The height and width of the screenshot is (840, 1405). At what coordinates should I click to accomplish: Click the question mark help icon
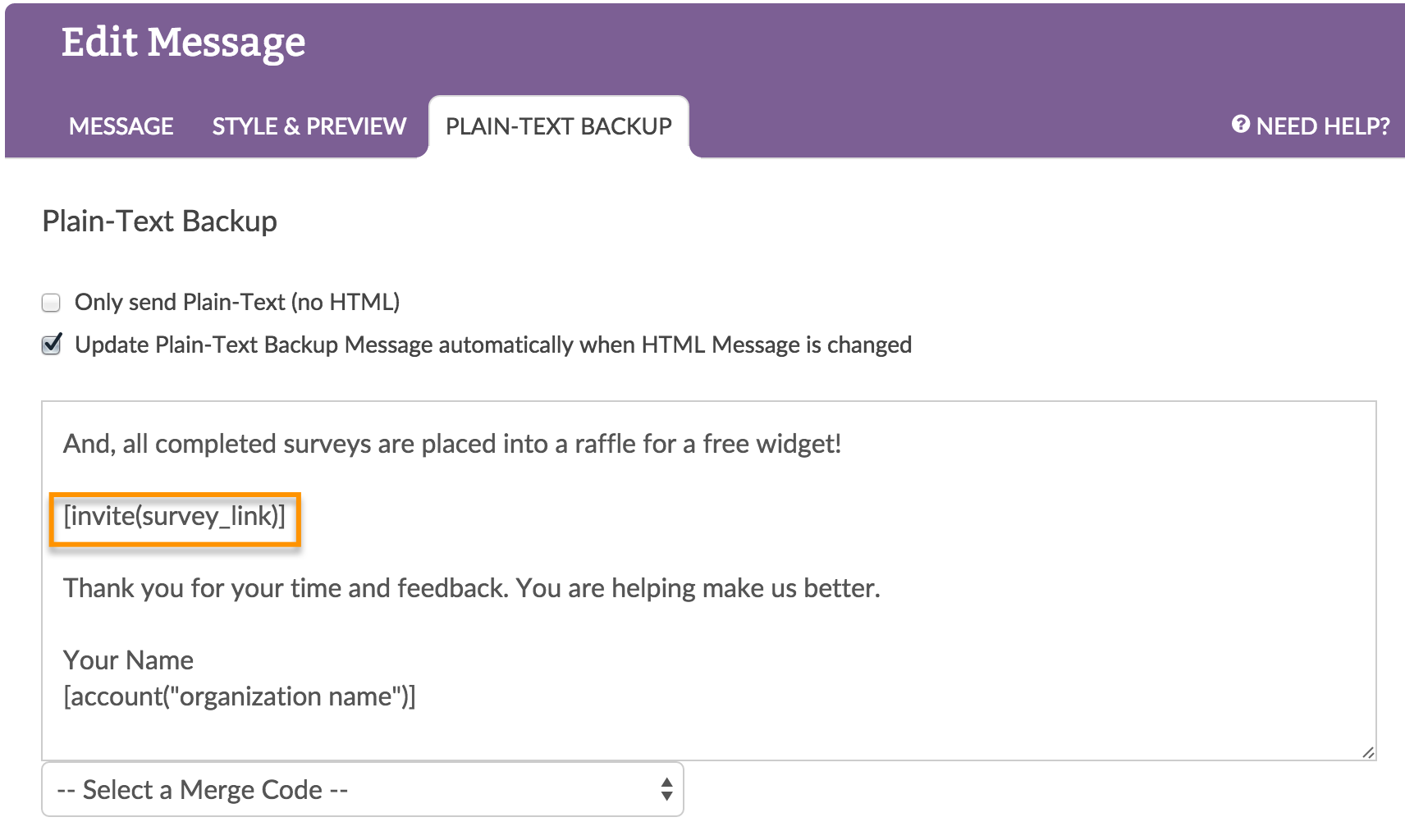1240,125
